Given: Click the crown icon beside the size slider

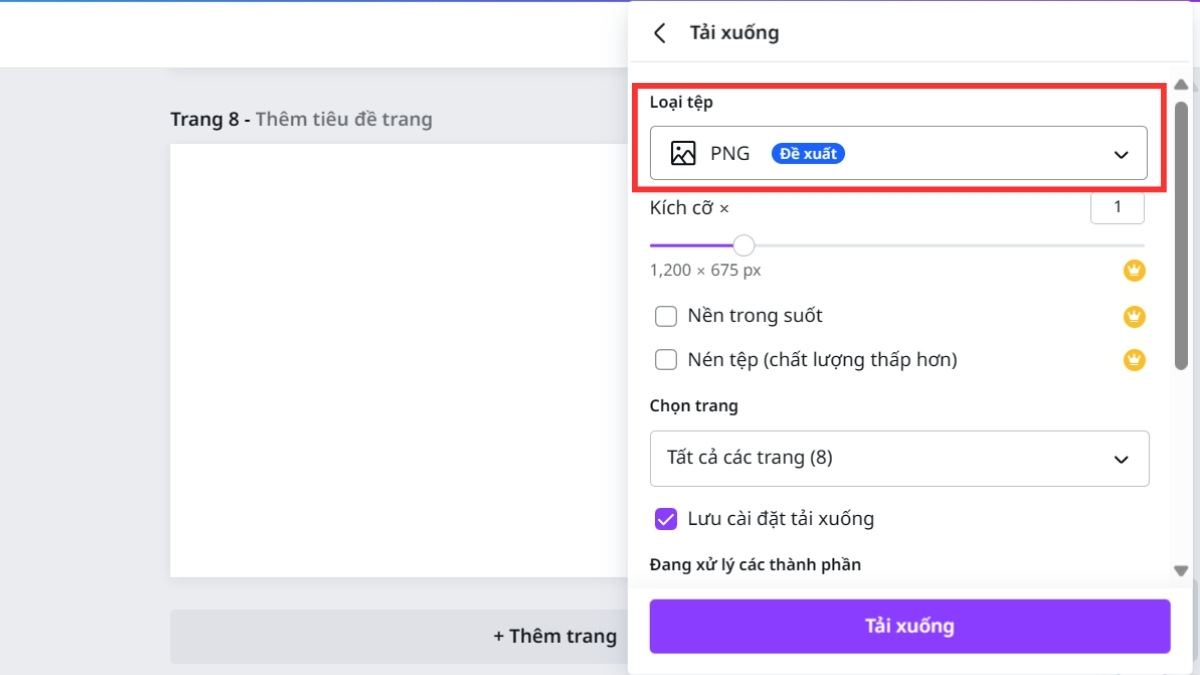Looking at the screenshot, I should (x=1134, y=270).
